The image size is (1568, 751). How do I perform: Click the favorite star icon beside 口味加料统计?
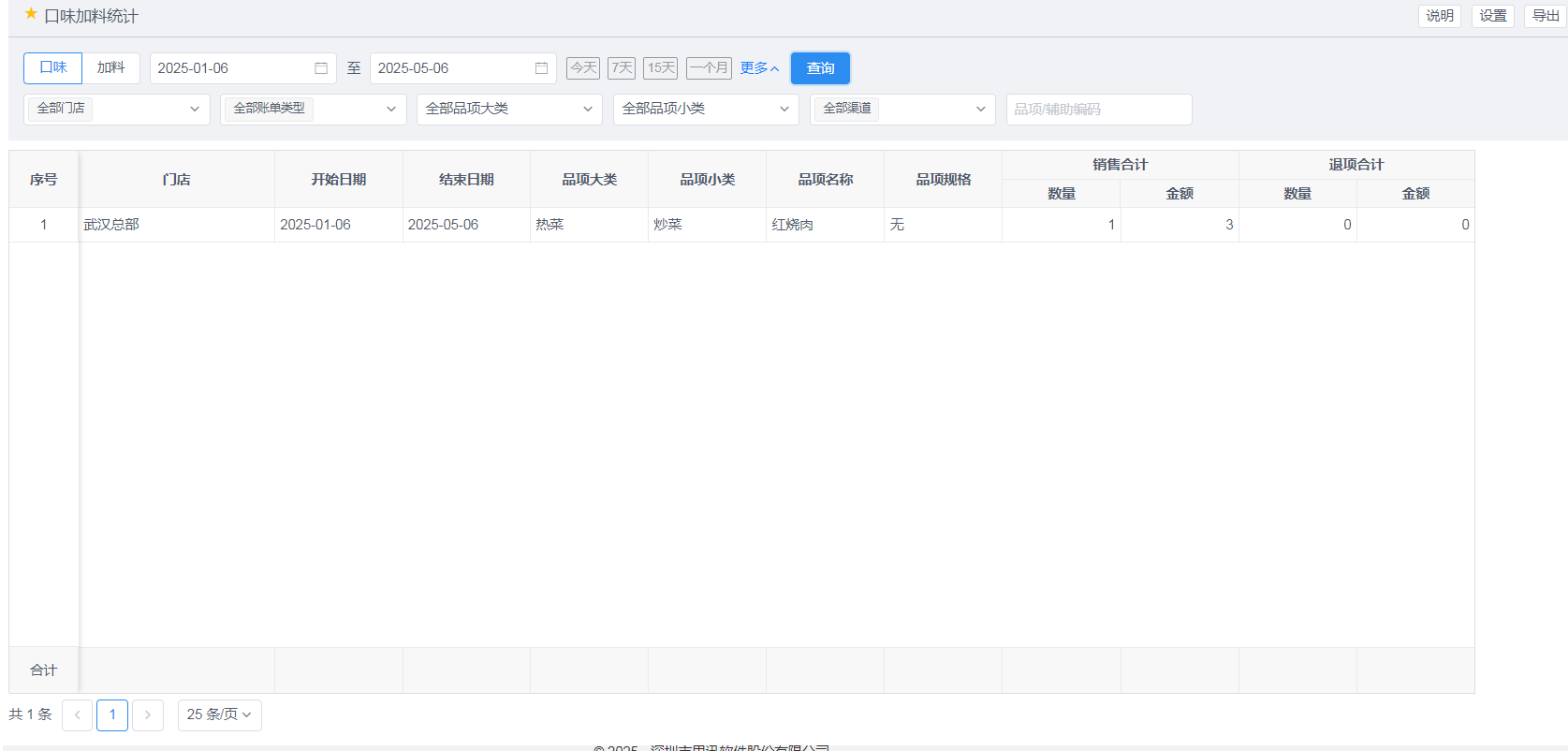[x=31, y=14]
